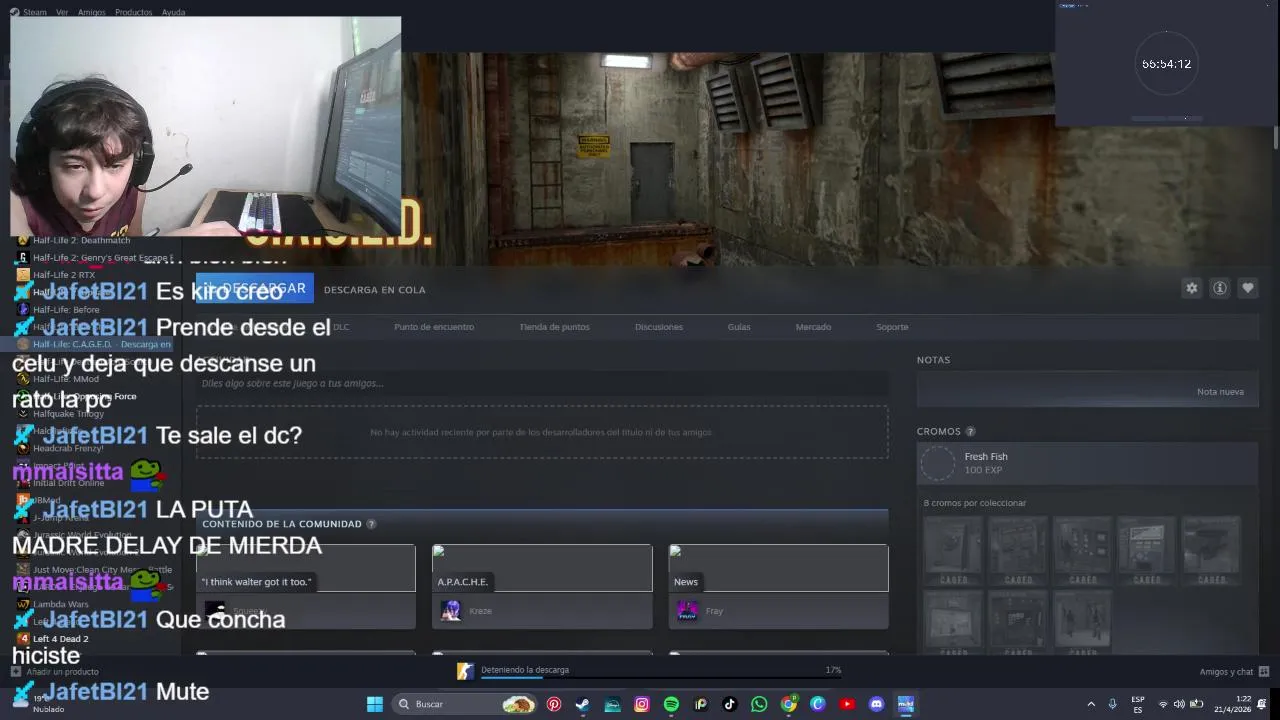Switch to Tienda de puntos tab

click(554, 327)
